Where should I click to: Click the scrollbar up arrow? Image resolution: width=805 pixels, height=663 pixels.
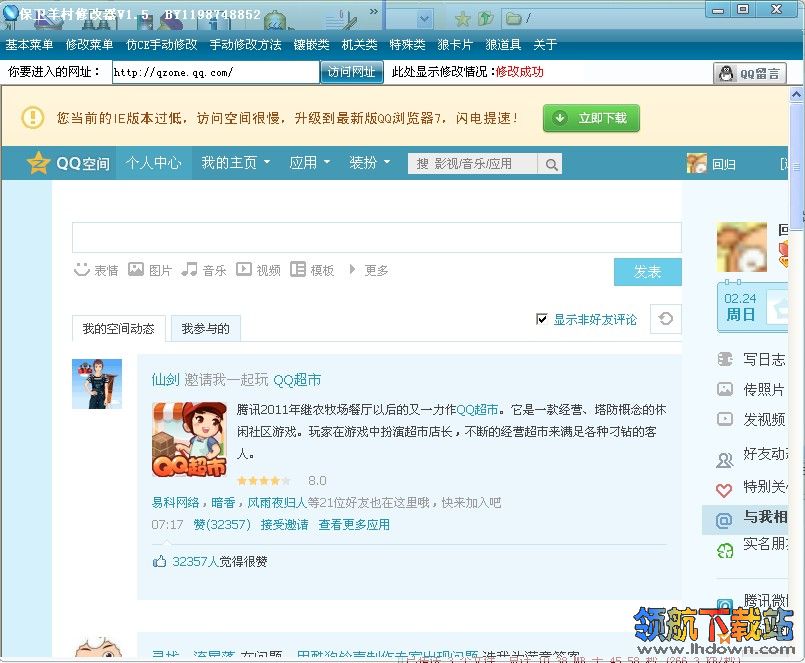(x=796, y=94)
